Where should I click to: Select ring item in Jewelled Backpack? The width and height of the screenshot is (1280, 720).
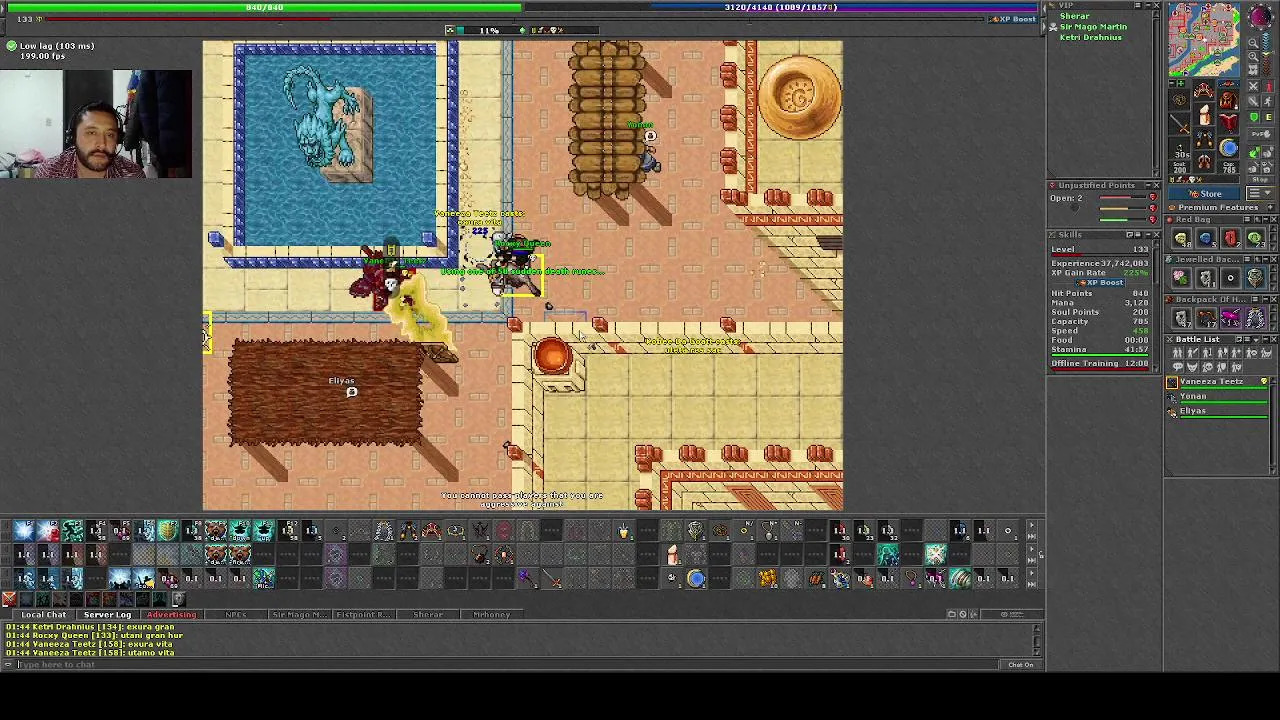pyautogui.click(x=1230, y=277)
